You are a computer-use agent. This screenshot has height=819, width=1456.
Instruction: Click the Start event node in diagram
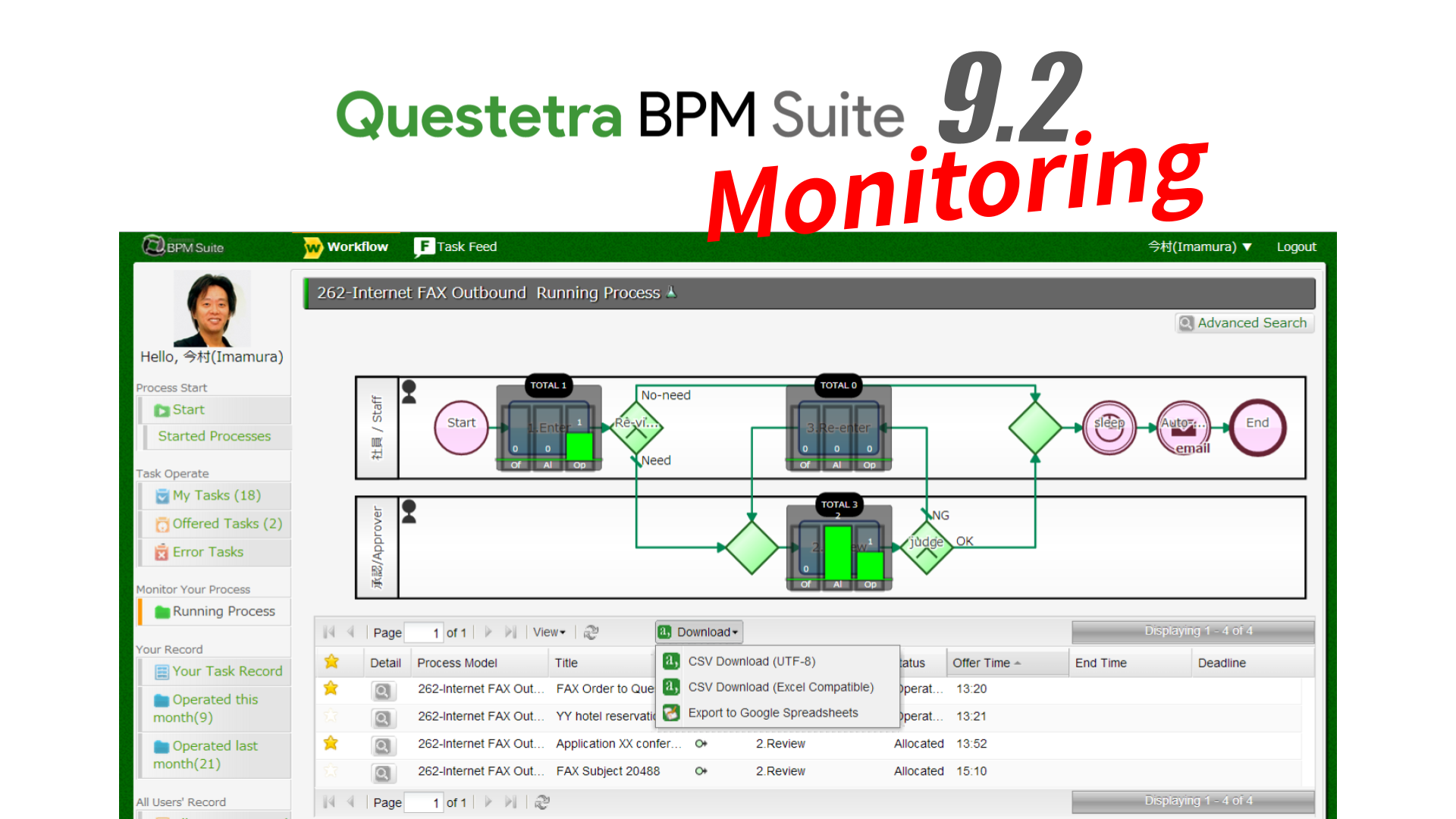[461, 427]
